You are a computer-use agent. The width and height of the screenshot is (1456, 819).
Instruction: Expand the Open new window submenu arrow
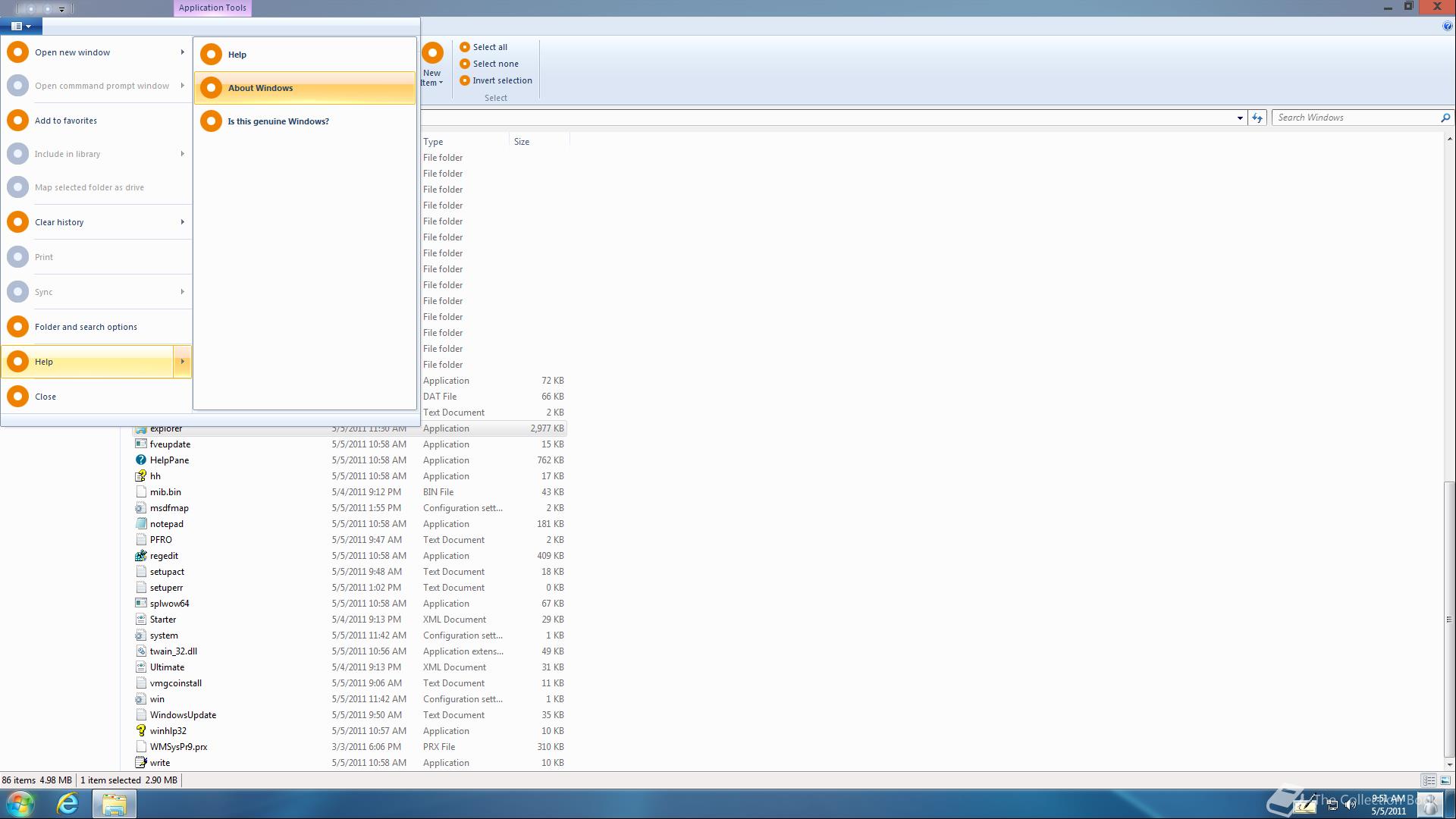[182, 52]
